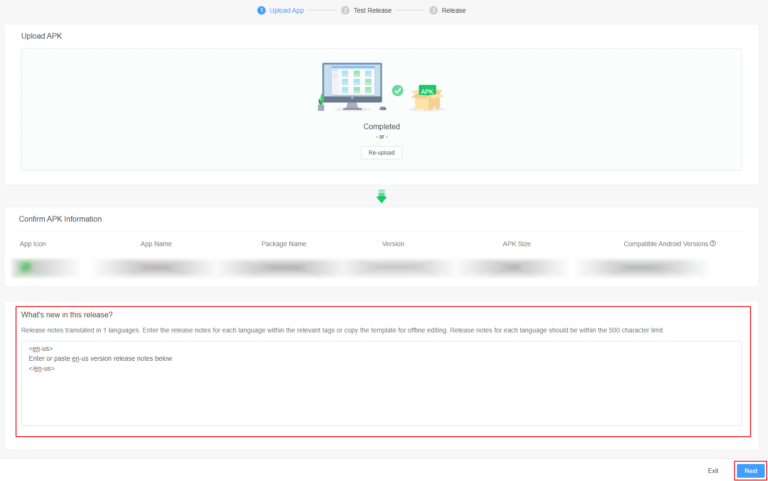Click the APK Size column header

[516, 243]
